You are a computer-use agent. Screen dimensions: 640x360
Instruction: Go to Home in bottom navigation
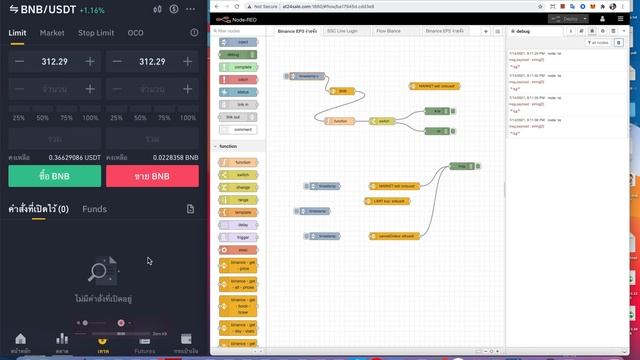coord(20,343)
